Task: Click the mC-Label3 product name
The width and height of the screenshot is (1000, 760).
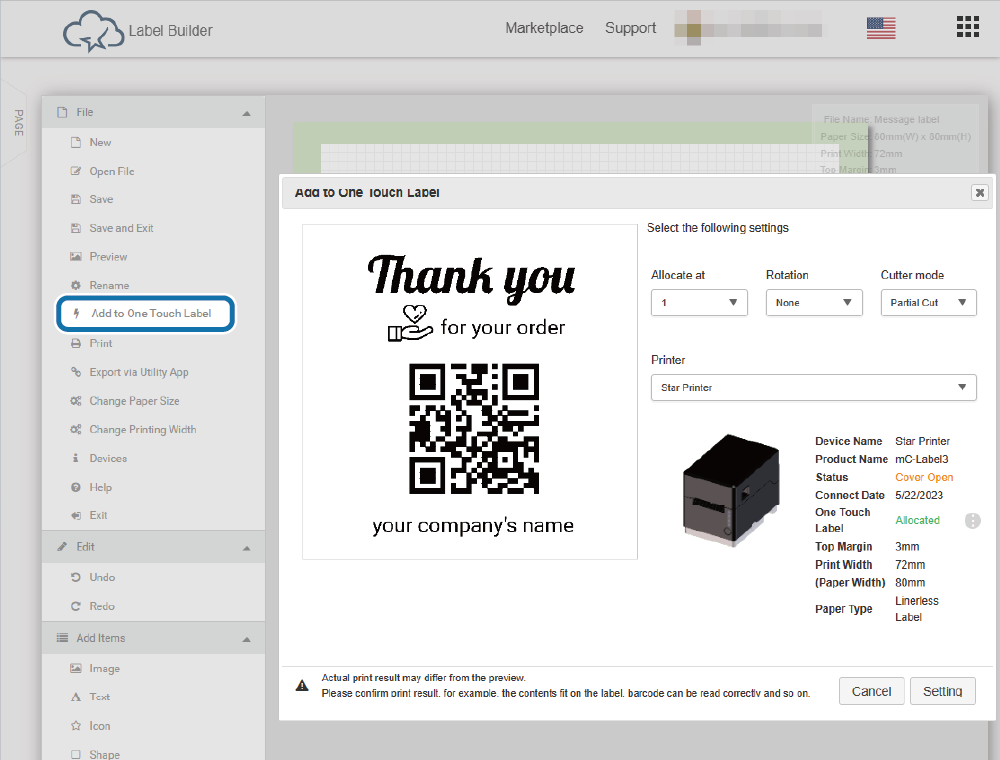Action: coord(922,459)
